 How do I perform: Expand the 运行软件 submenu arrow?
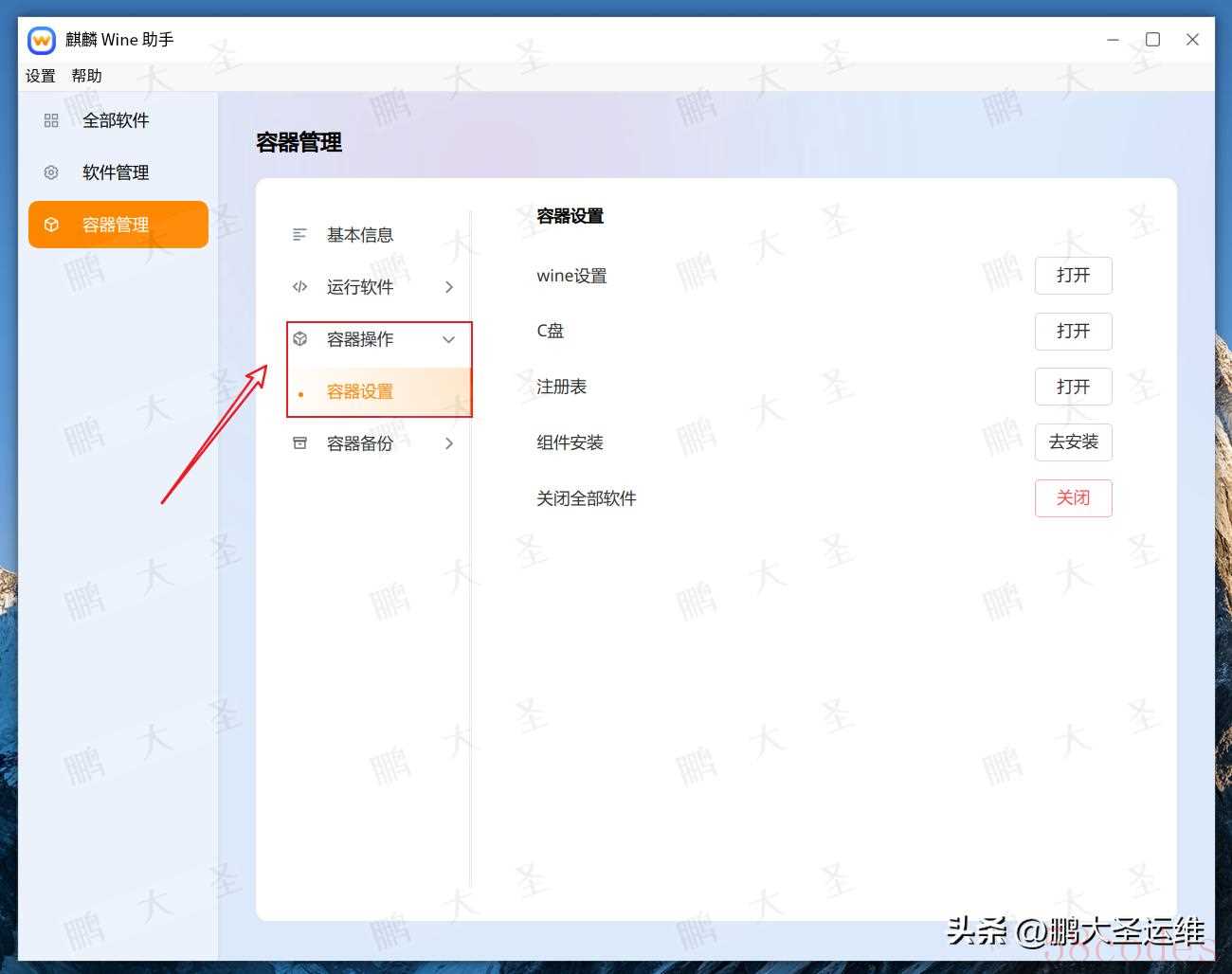point(449,287)
